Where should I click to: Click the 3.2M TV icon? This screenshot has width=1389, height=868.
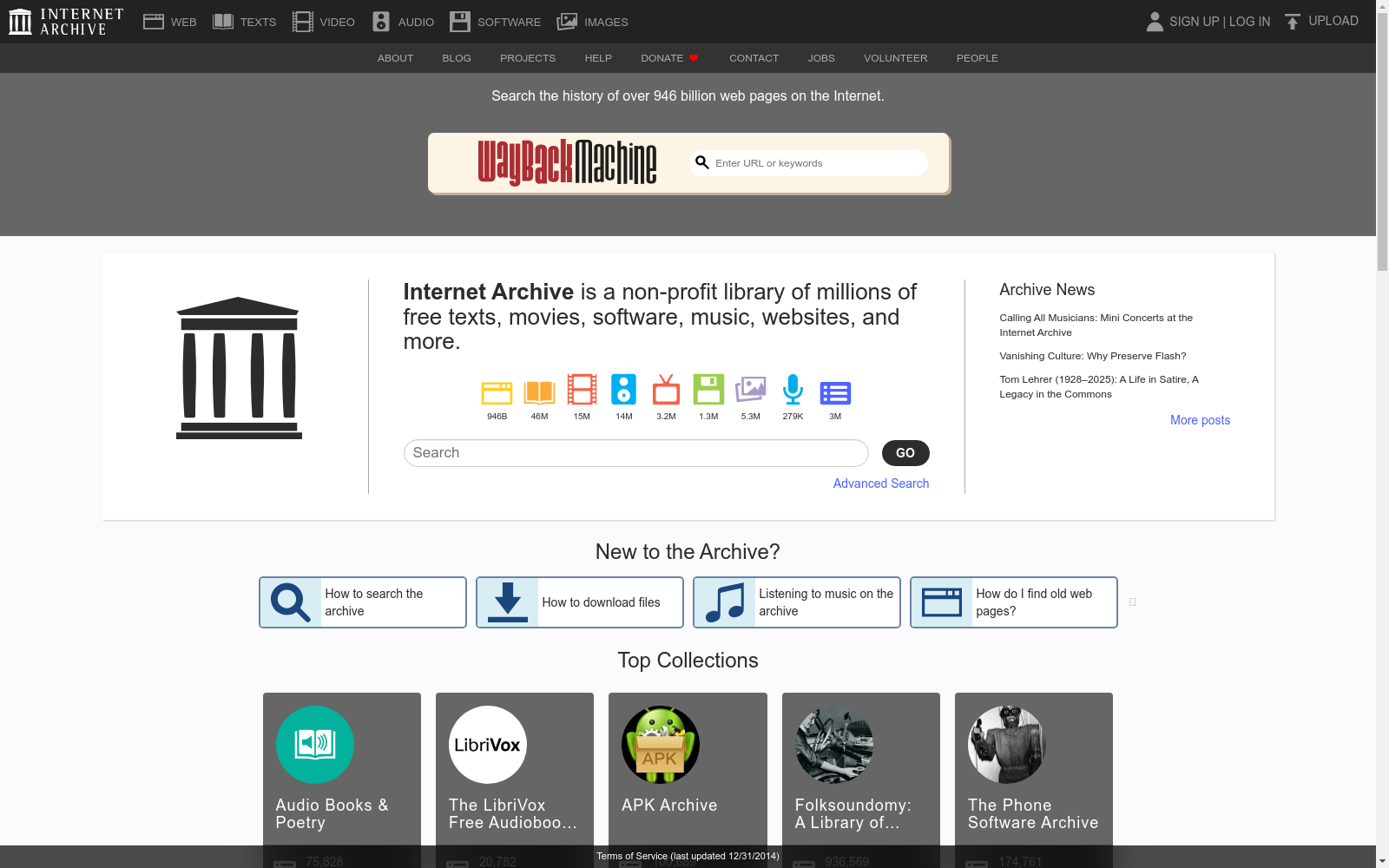coord(666,390)
